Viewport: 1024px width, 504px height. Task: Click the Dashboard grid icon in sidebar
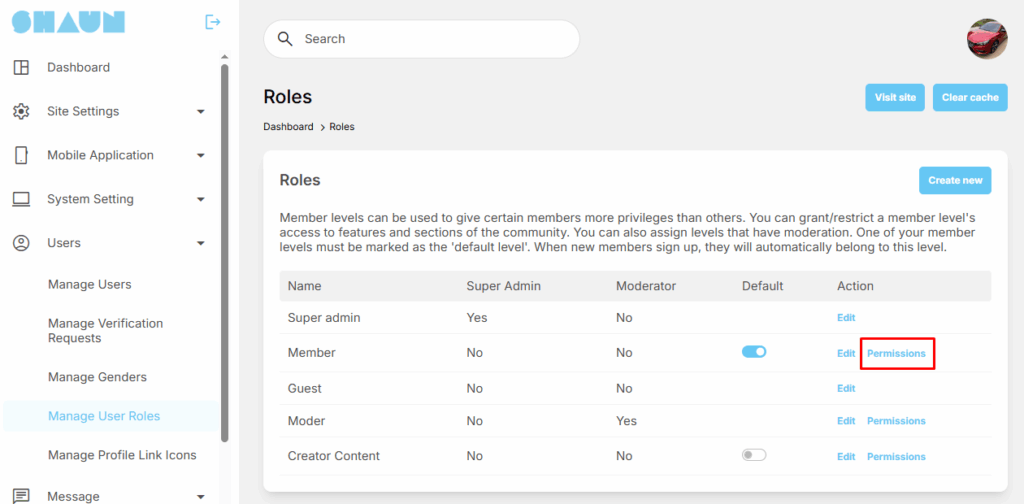[x=21, y=67]
